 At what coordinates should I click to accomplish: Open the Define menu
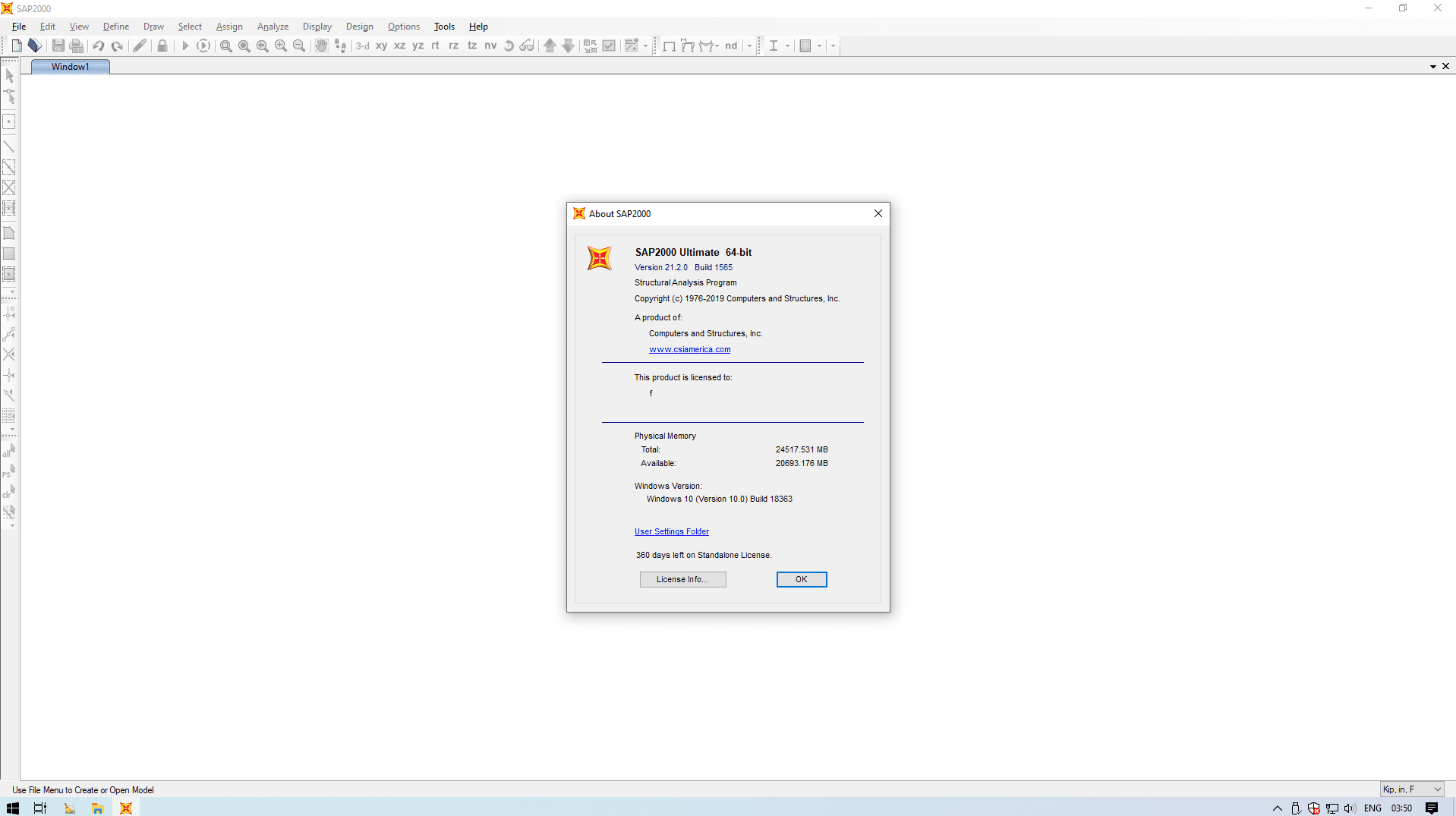pos(115,27)
